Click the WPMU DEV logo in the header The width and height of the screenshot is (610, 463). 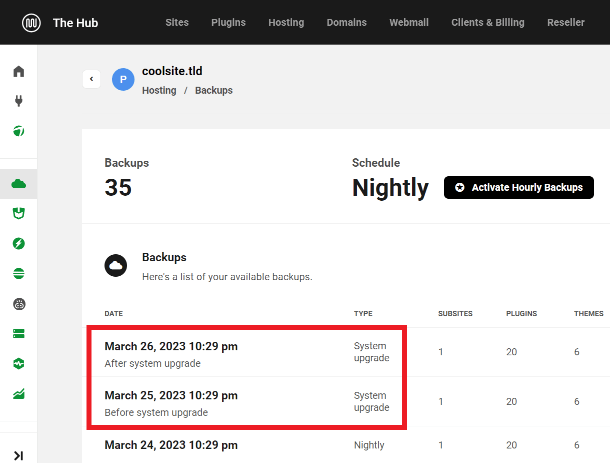coord(29,22)
